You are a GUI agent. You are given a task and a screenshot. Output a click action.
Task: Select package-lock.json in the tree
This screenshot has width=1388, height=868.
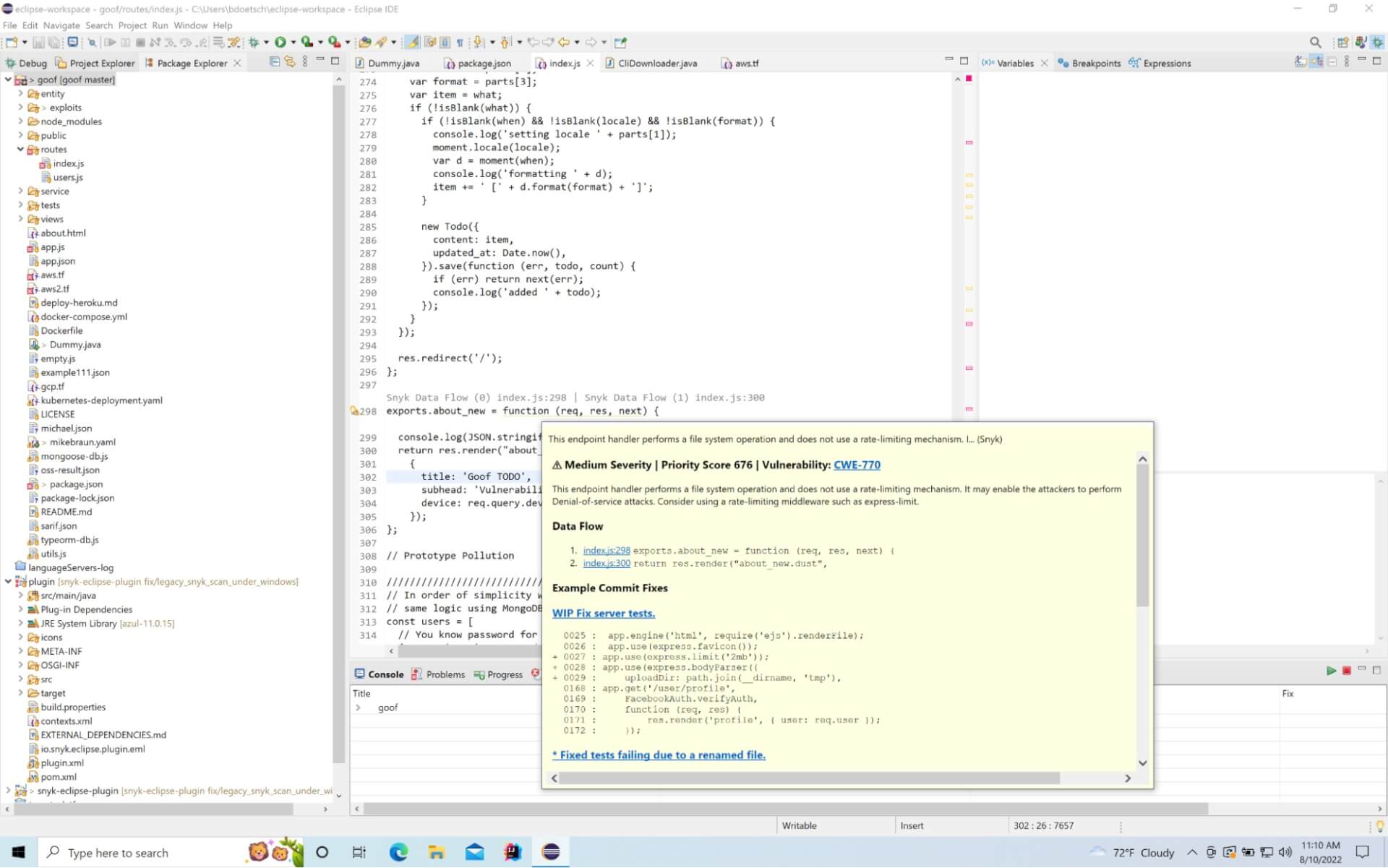[77, 499]
